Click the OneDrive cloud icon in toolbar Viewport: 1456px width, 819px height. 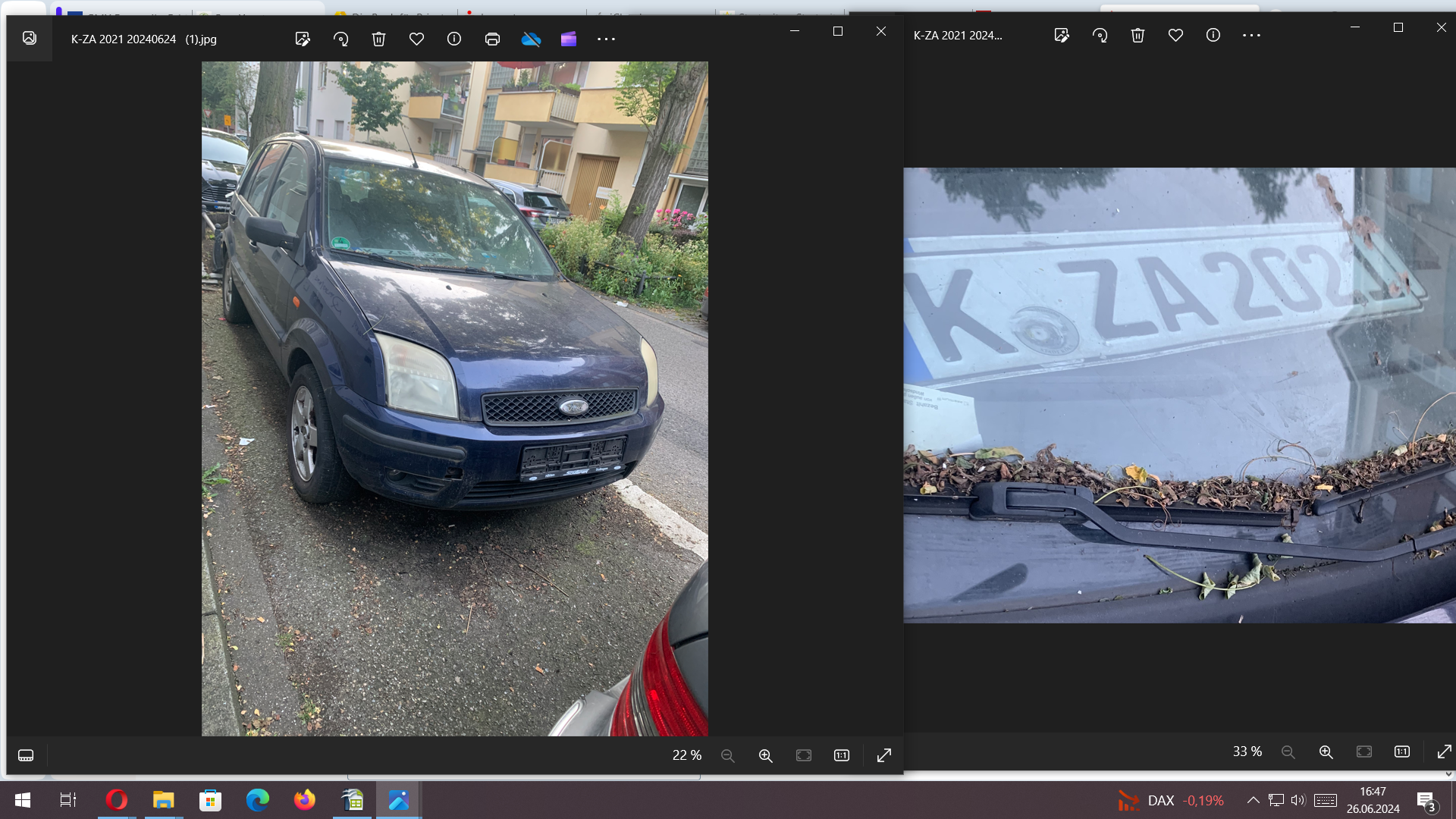click(531, 39)
